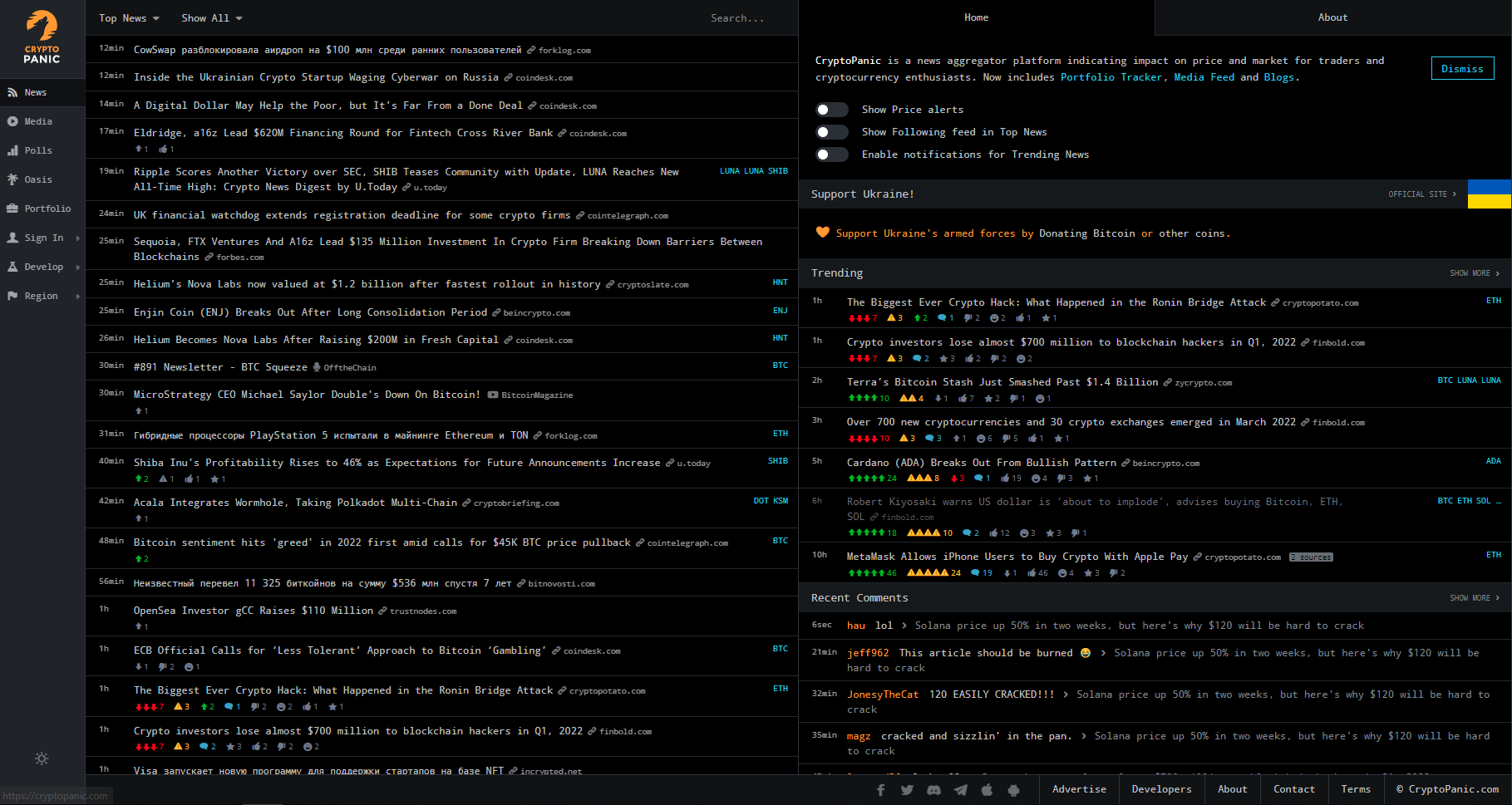Viewport: 1512px width, 805px height.
Task: Open the Media section in sidebar
Action: click(x=42, y=121)
